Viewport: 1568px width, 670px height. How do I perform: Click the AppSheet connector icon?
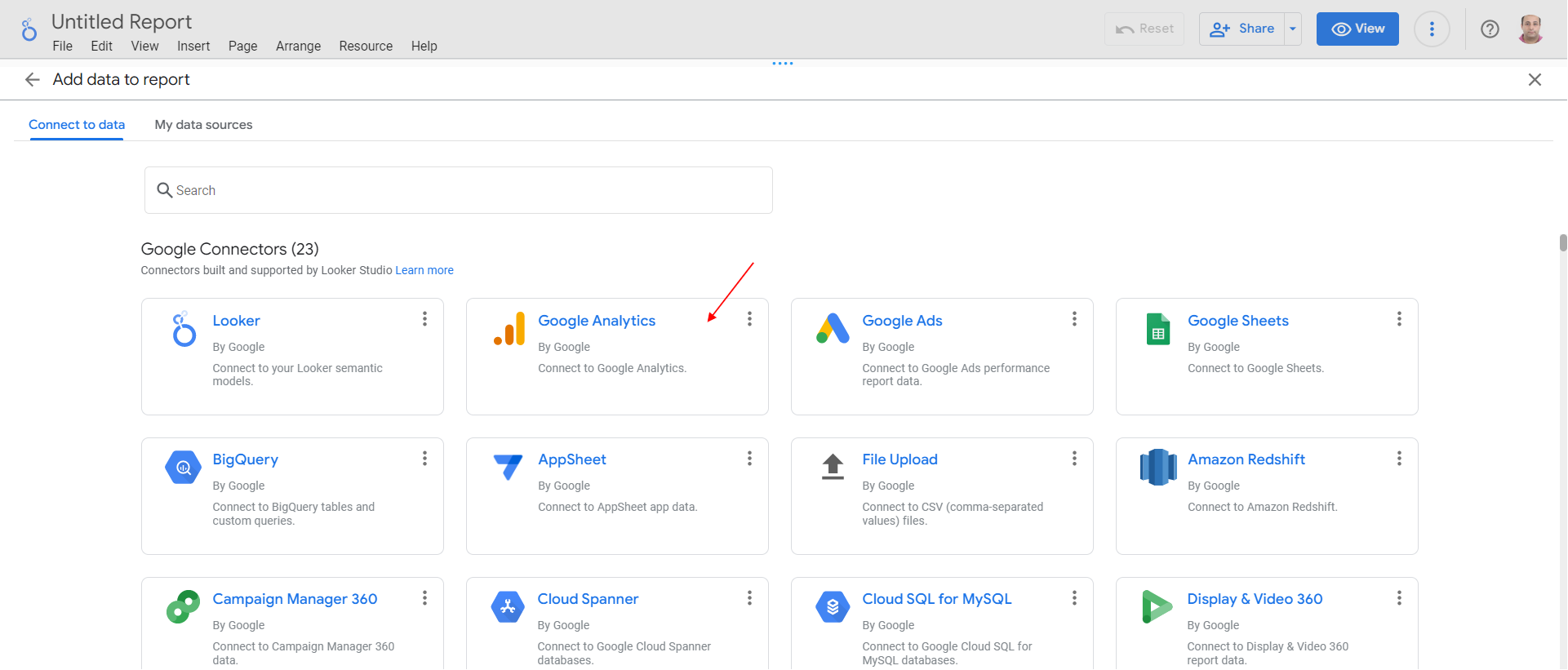[x=508, y=467]
